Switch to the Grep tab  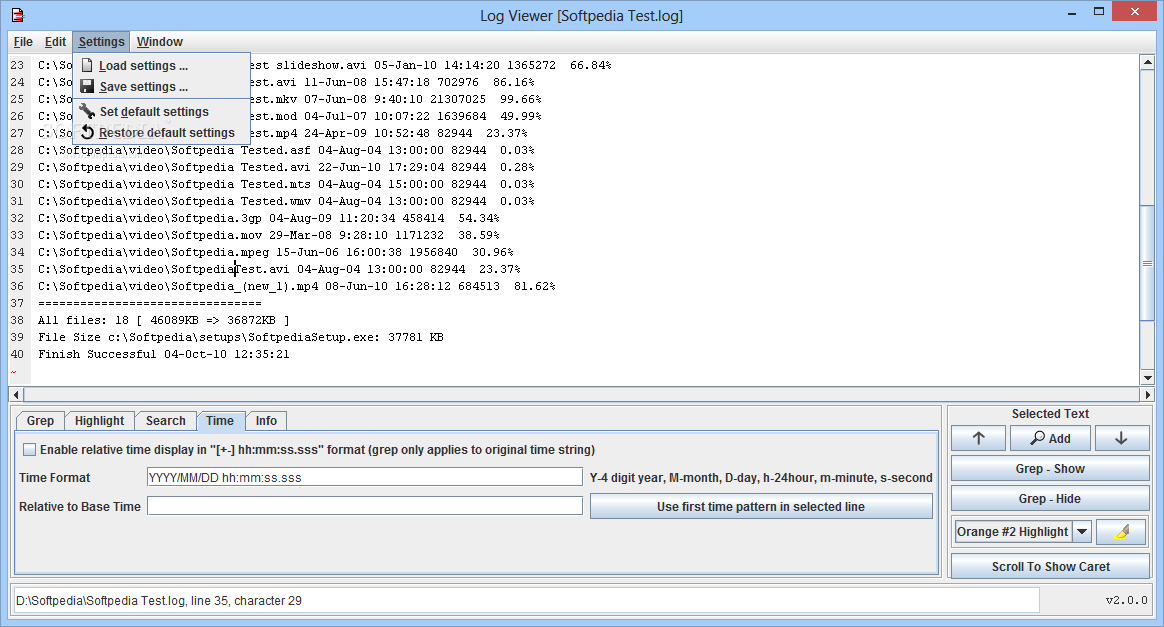(x=40, y=421)
